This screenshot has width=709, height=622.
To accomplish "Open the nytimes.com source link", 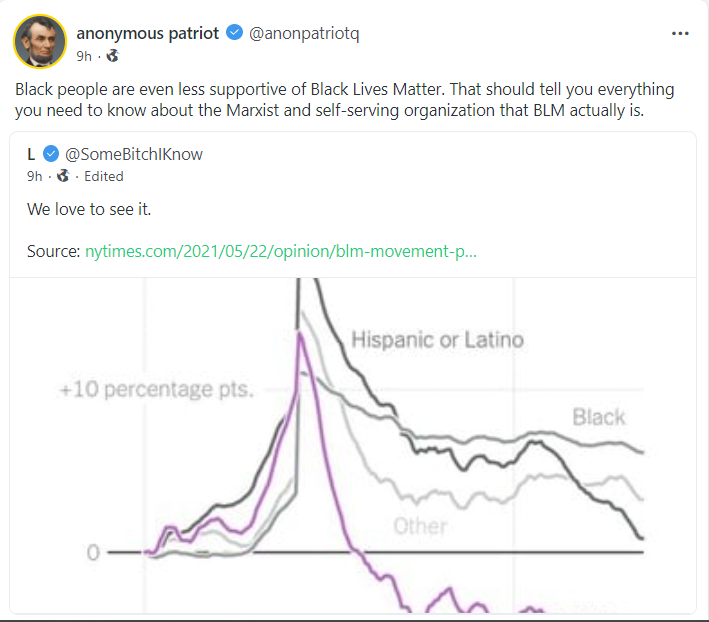I will pos(281,250).
